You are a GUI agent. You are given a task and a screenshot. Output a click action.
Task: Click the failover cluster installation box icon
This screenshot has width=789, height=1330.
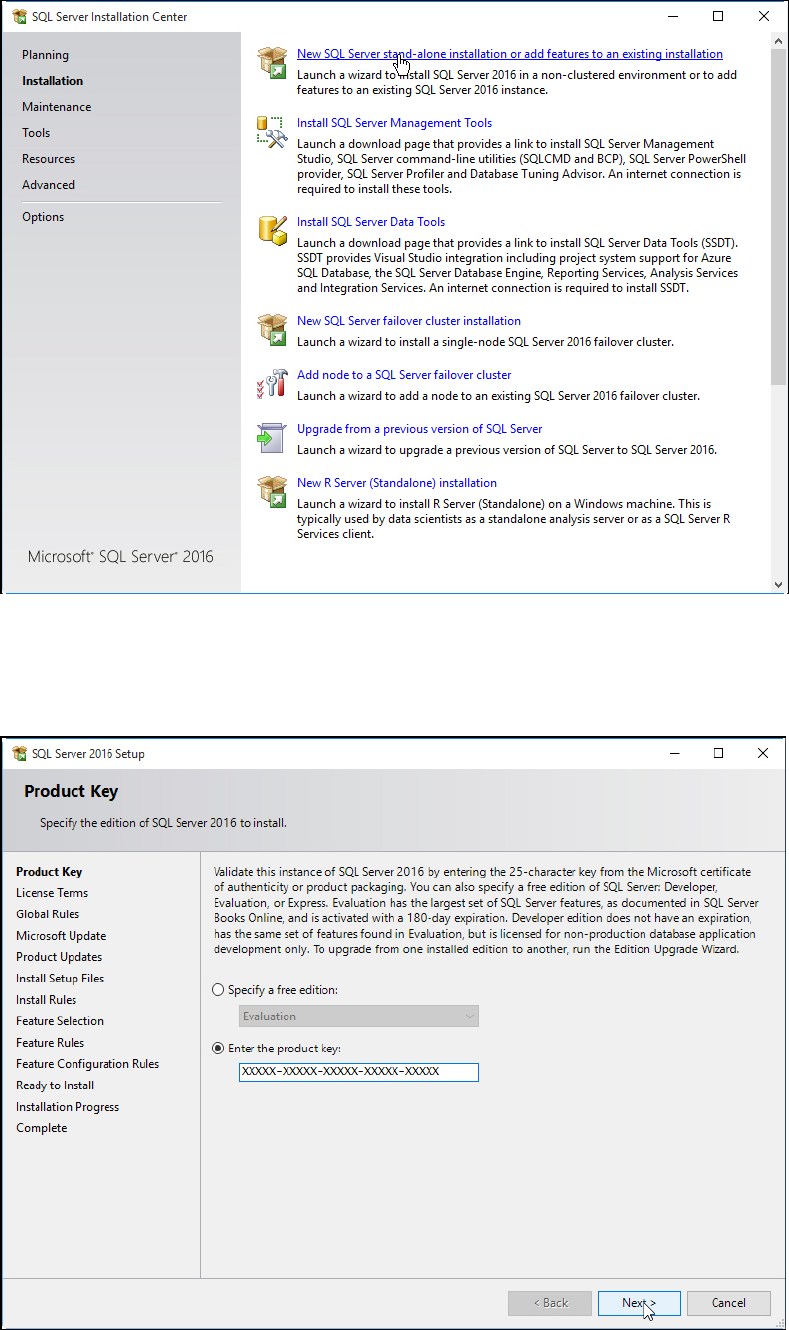click(x=272, y=328)
